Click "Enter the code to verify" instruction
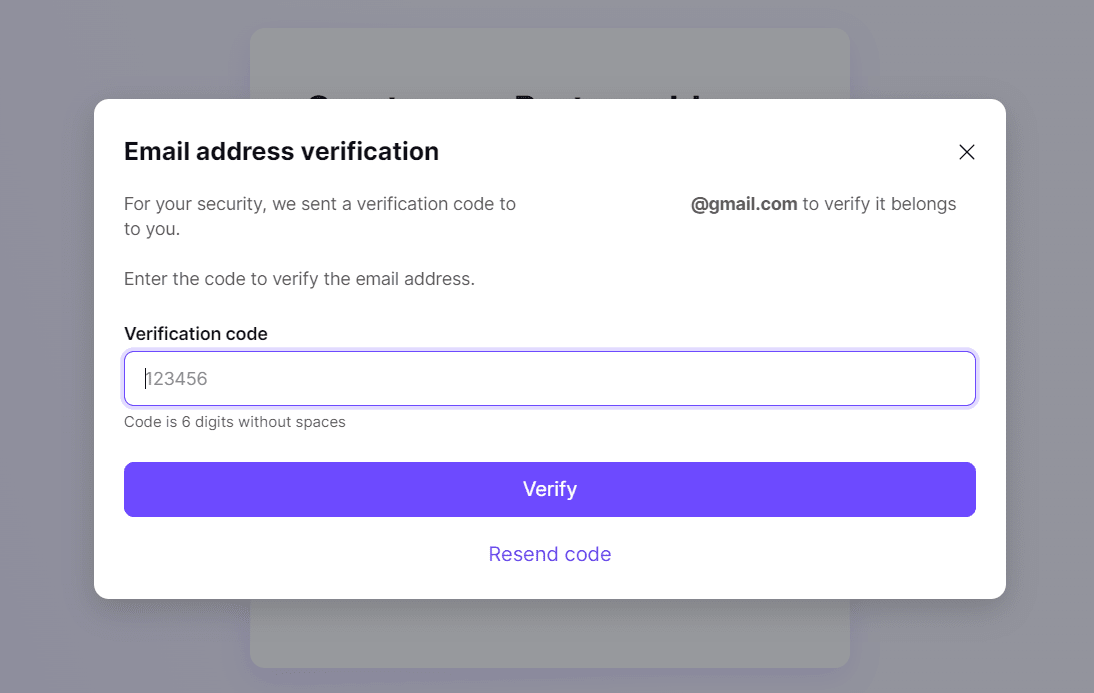The height and width of the screenshot is (693, 1094). pyautogui.click(x=299, y=279)
